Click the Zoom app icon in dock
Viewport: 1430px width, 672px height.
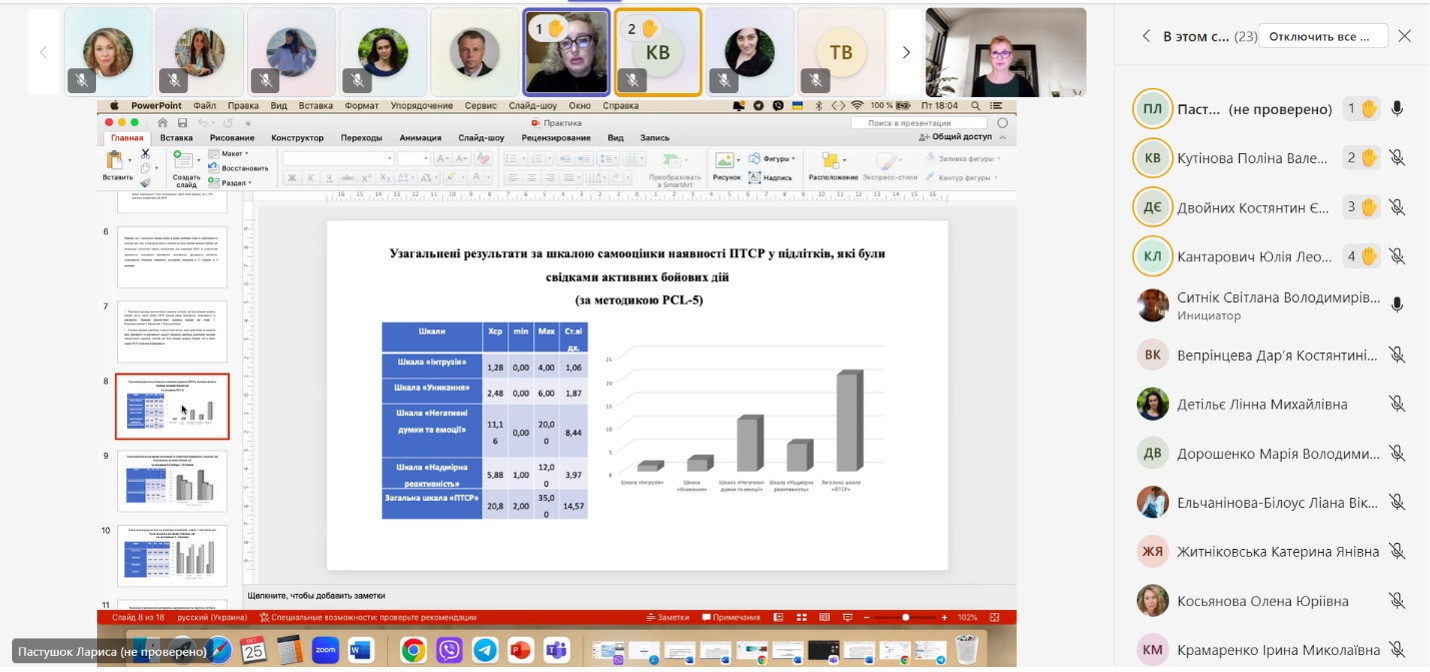point(325,651)
